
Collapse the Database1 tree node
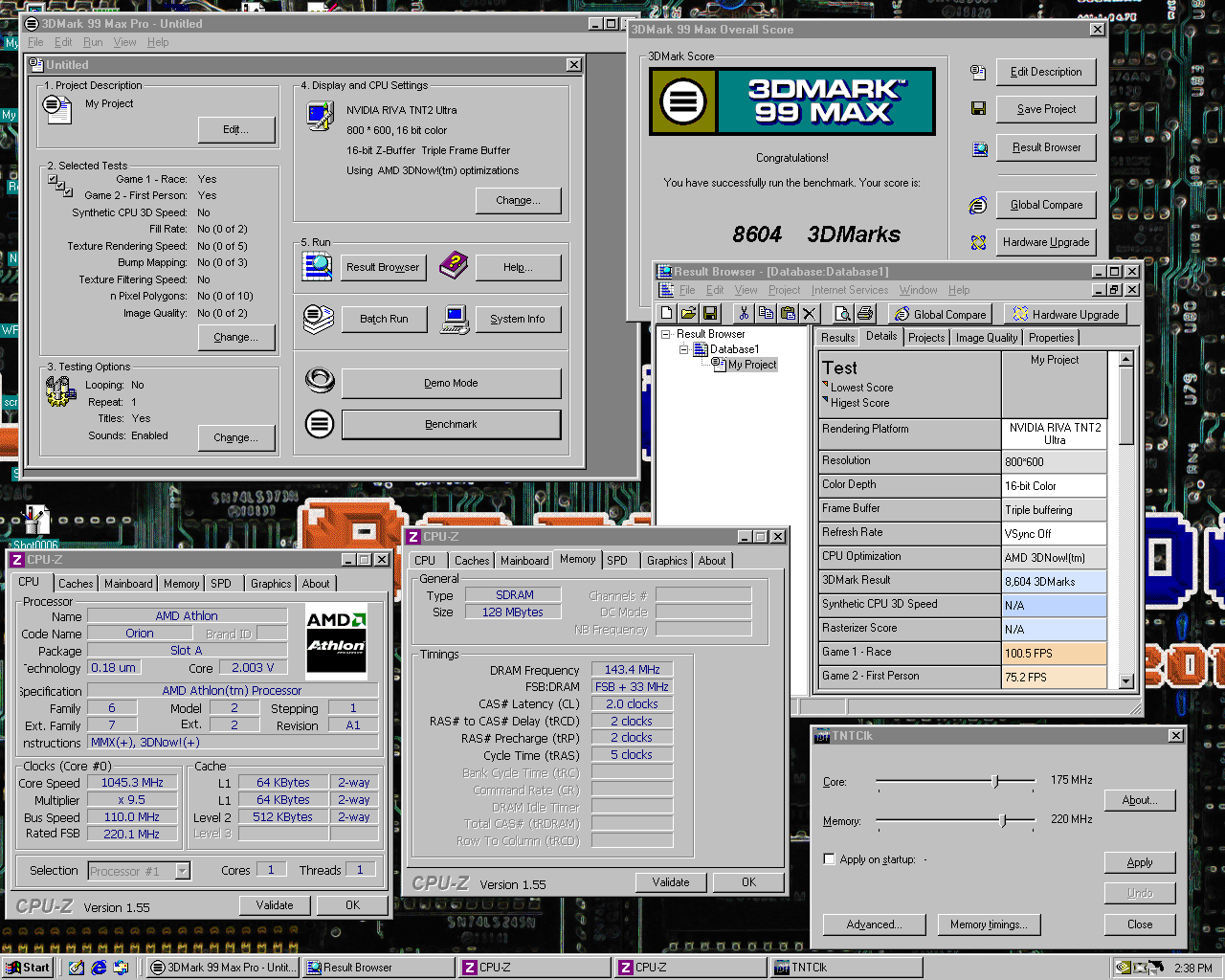pyautogui.click(x=684, y=349)
